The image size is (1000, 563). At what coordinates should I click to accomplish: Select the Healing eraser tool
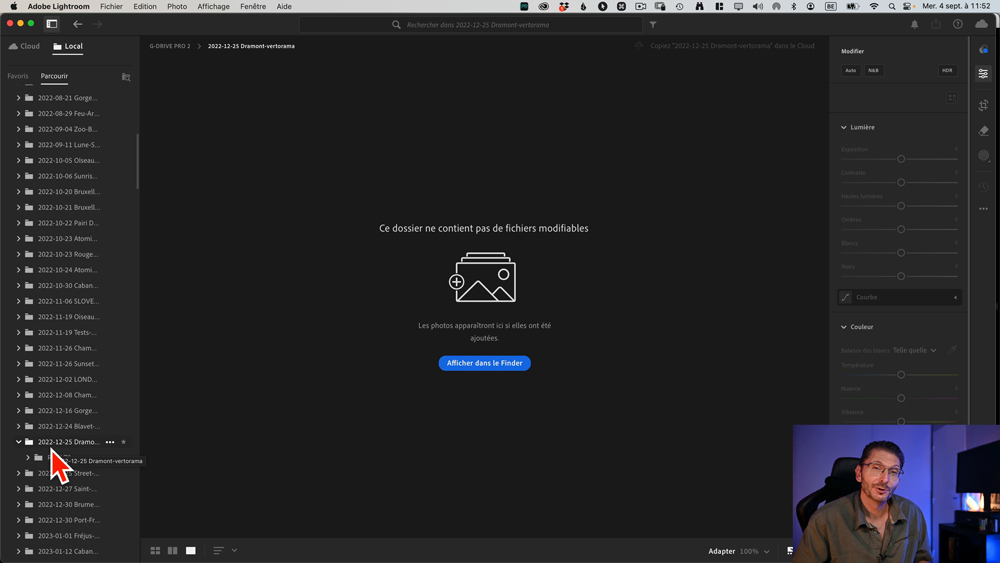(x=984, y=131)
